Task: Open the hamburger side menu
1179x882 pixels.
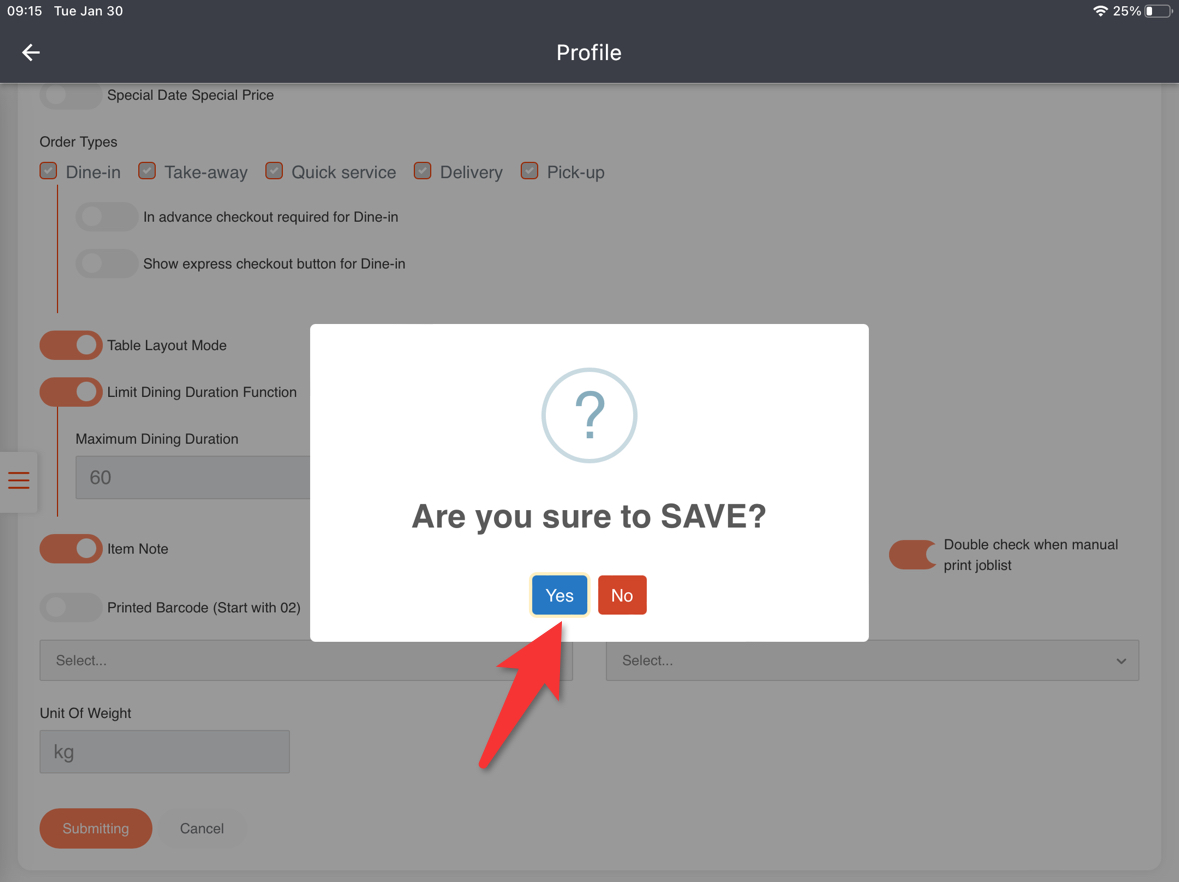Action: [x=19, y=480]
